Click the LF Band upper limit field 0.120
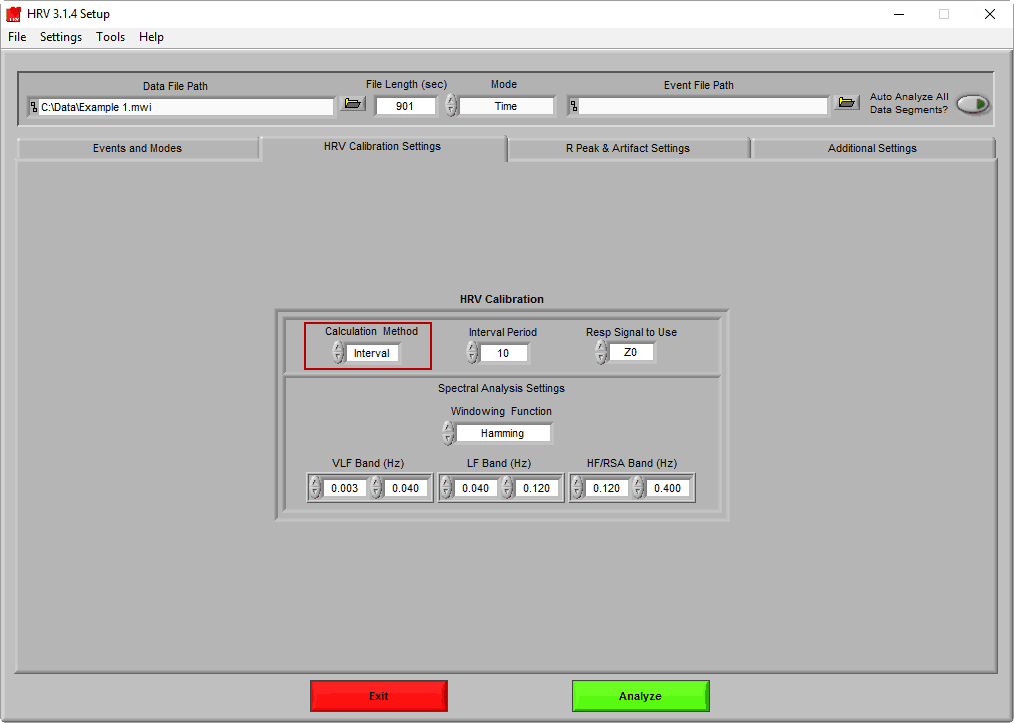Viewport: 1014px width, 723px height. (x=537, y=488)
